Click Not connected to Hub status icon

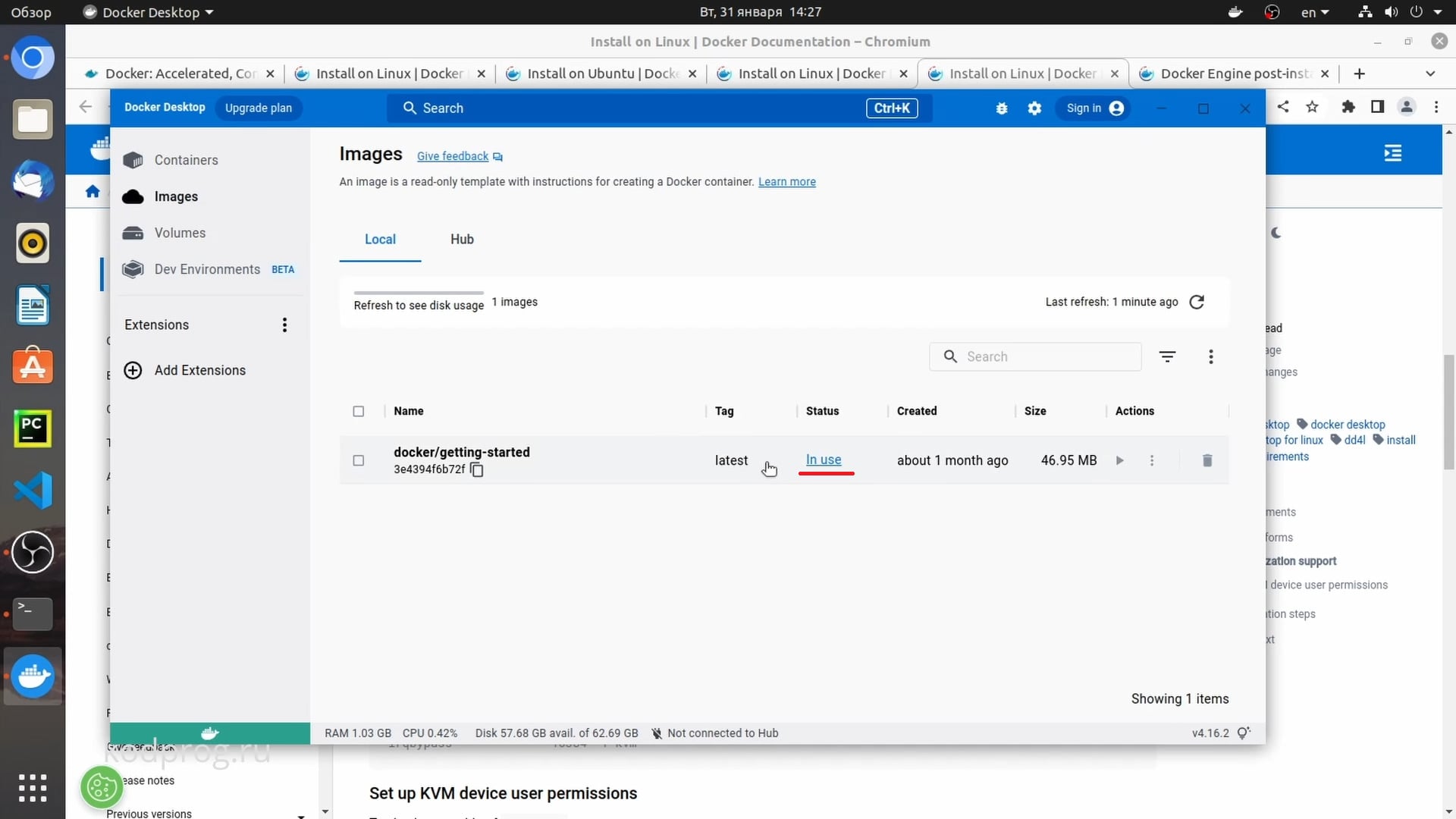pyautogui.click(x=657, y=733)
